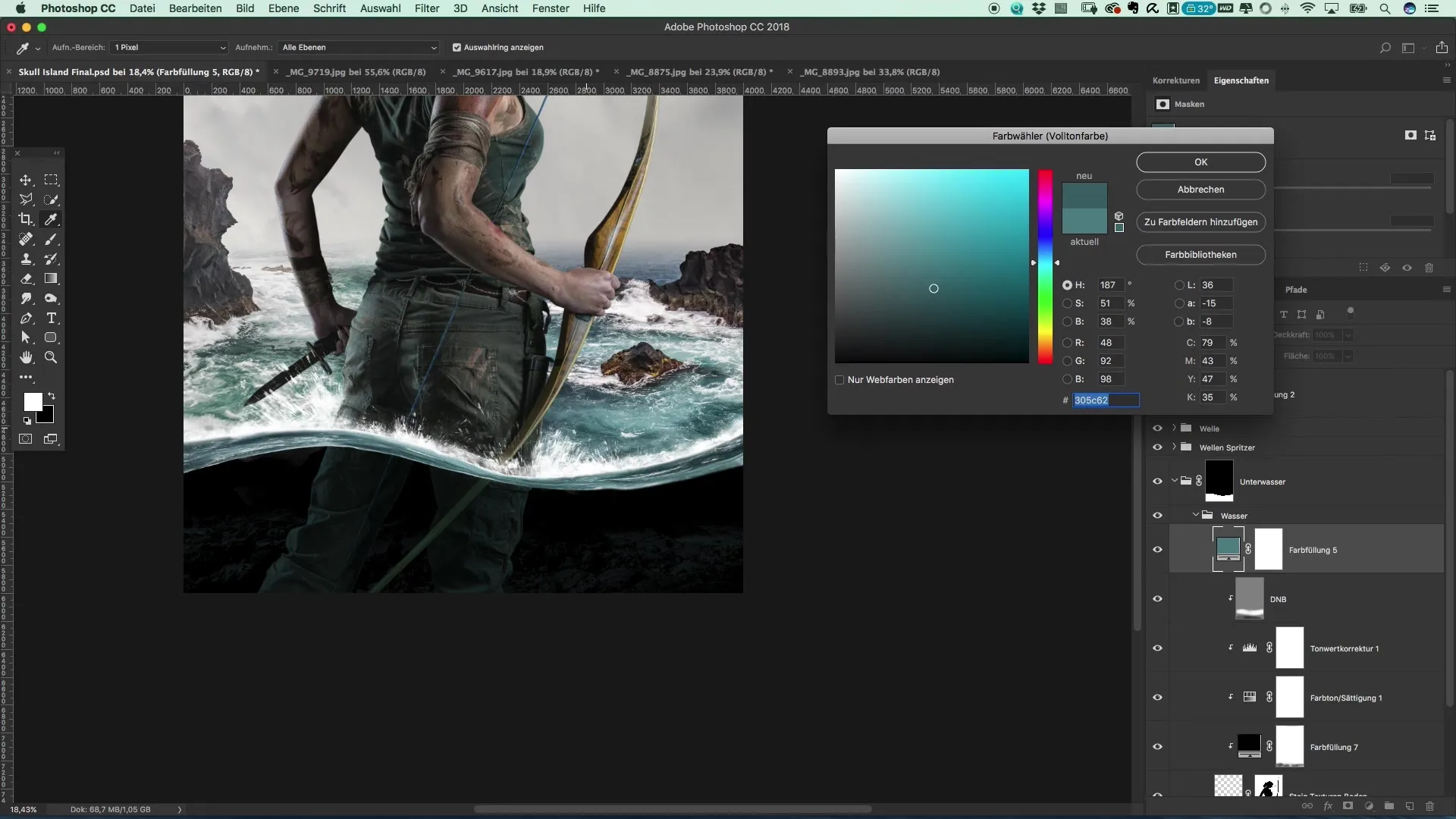Screen dimensions: 1456x819
Task: Select the Zoom magnifier tool
Action: pos(51,357)
